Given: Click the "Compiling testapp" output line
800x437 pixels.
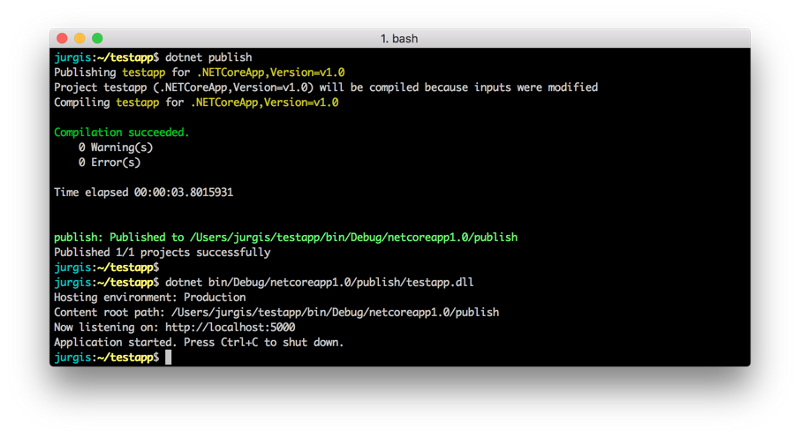Looking at the screenshot, I should 195,102.
